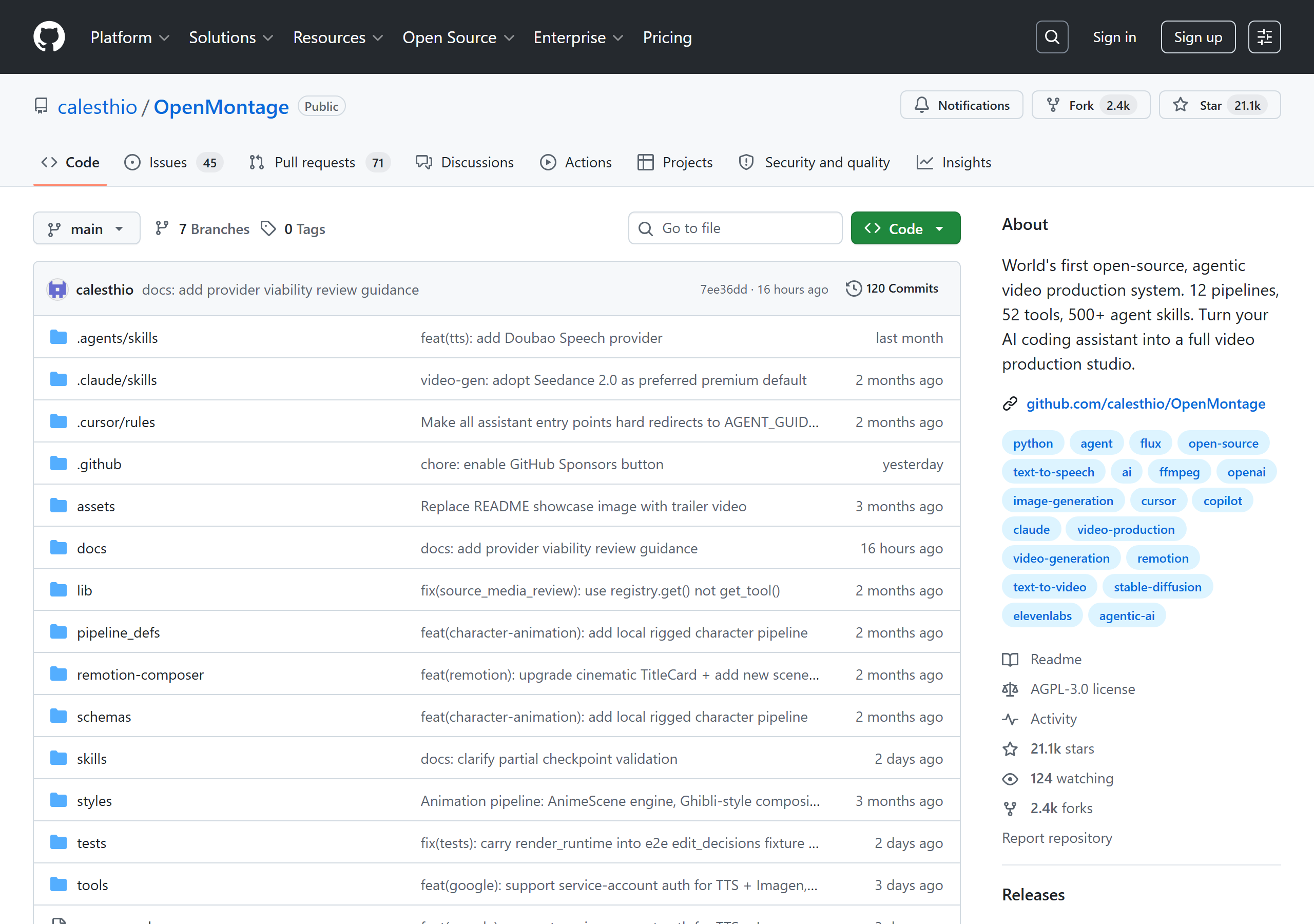The image size is (1314, 924).
Task: Click the elevenlabs topic tag
Action: tap(1042, 616)
